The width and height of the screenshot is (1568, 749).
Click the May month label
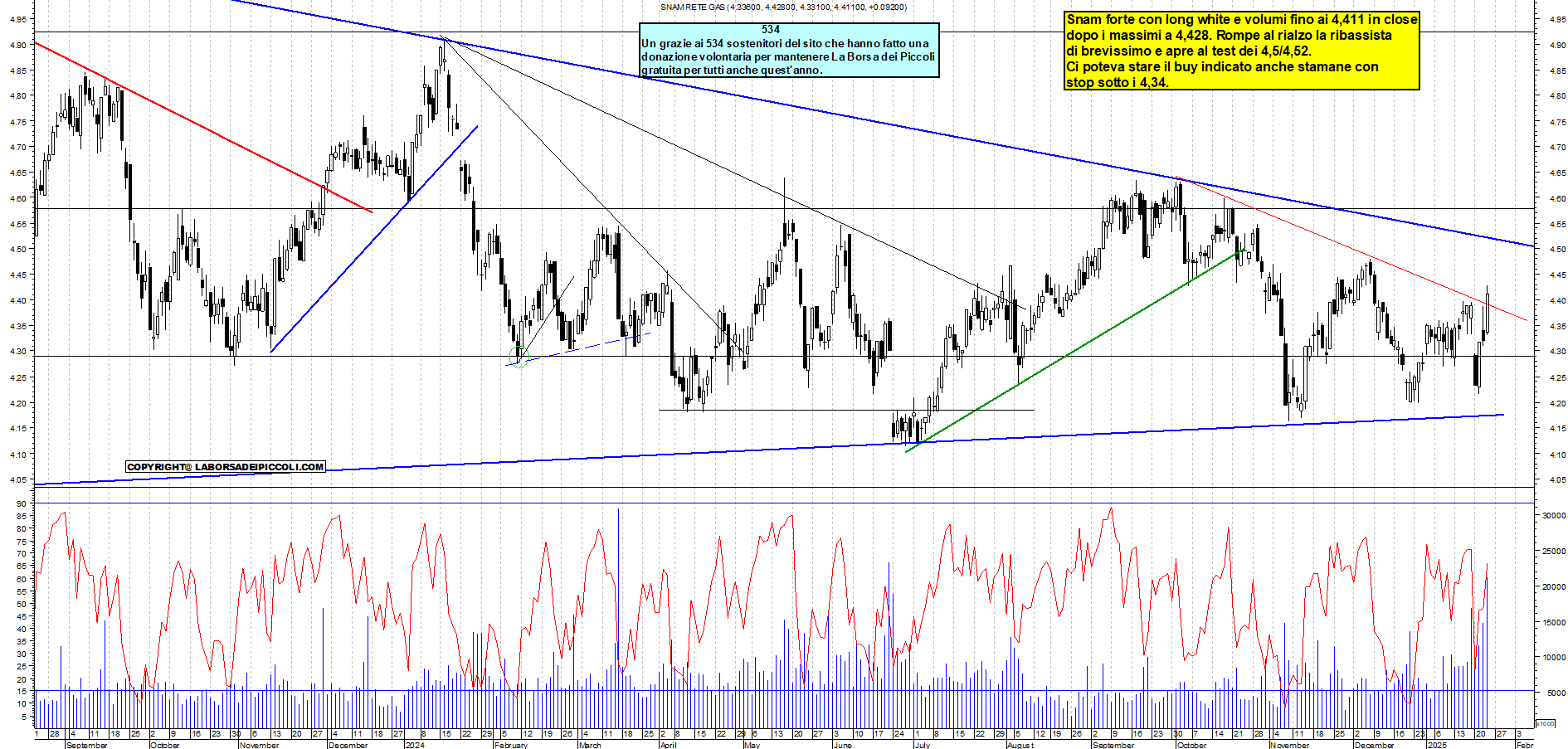[x=752, y=745]
